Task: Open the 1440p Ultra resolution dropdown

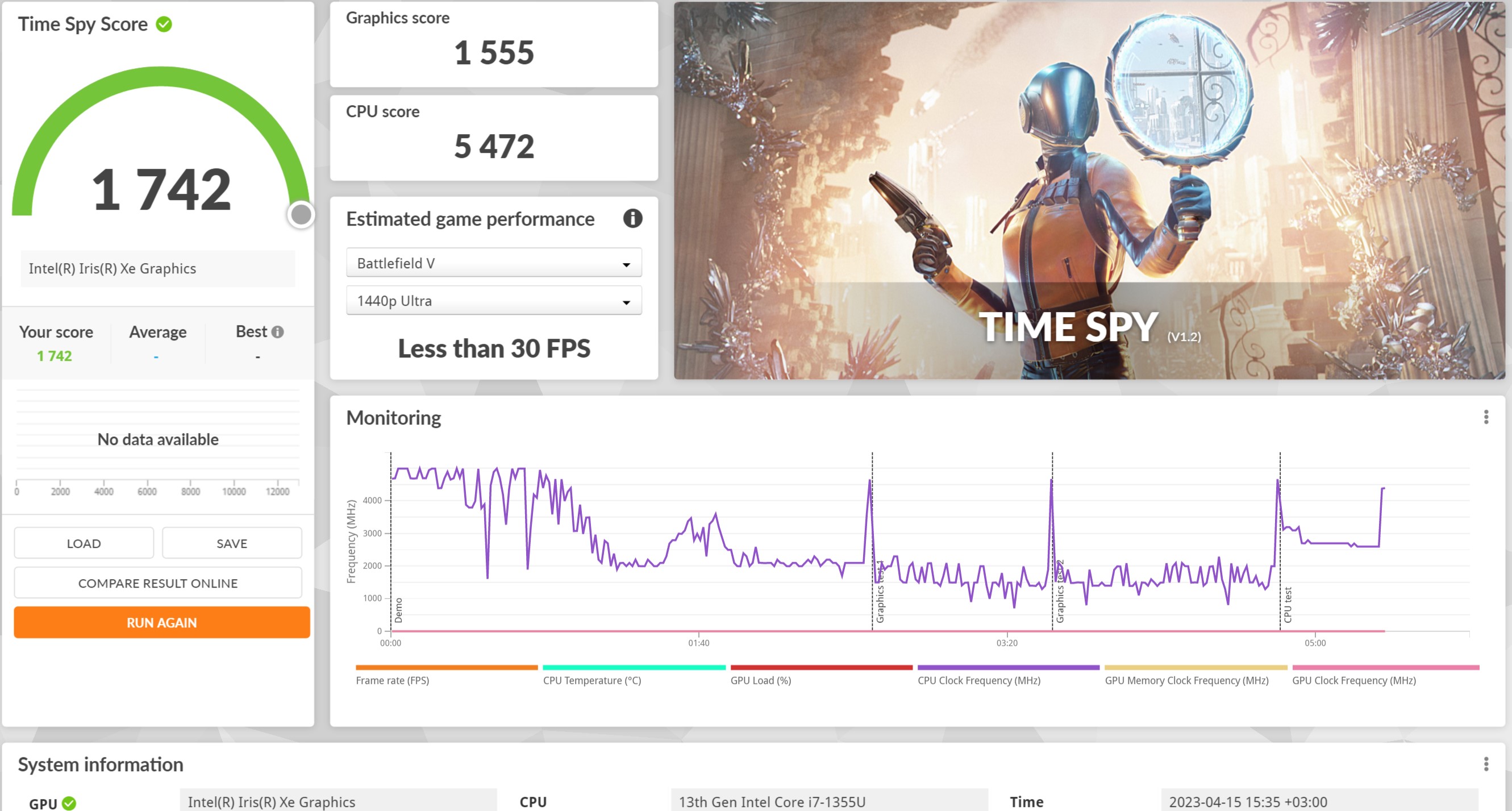Action: point(494,301)
